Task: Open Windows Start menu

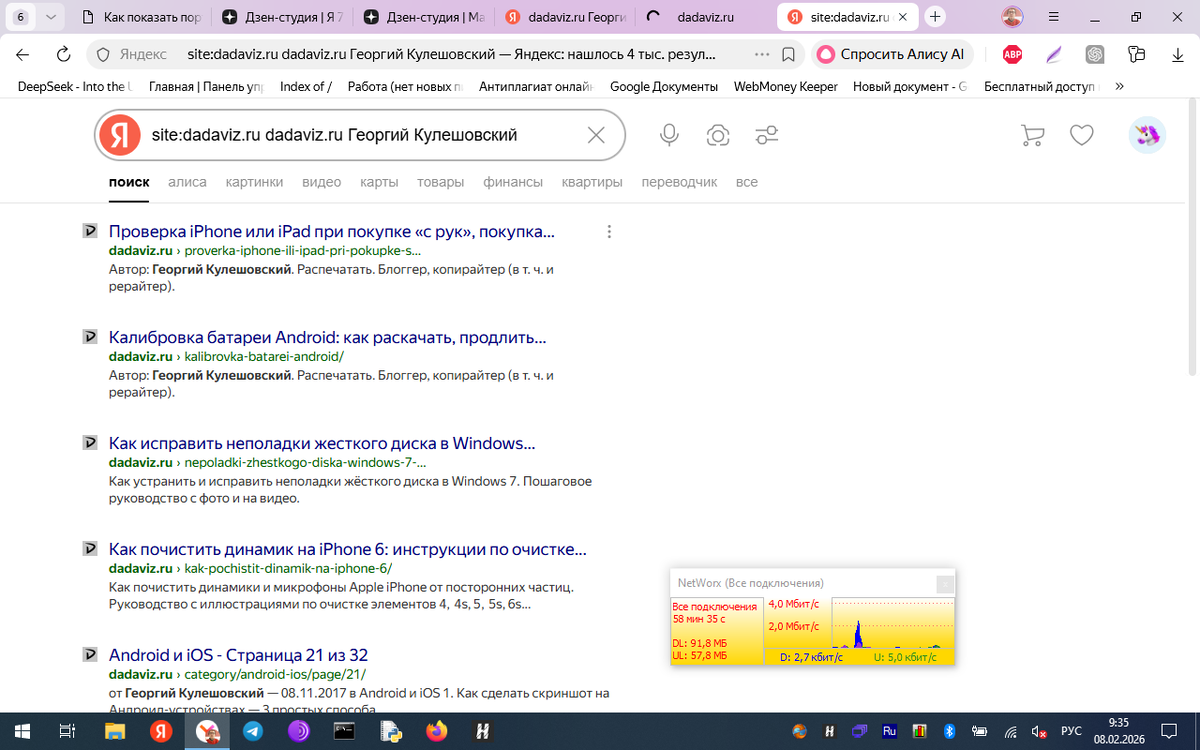Action: [x=21, y=731]
